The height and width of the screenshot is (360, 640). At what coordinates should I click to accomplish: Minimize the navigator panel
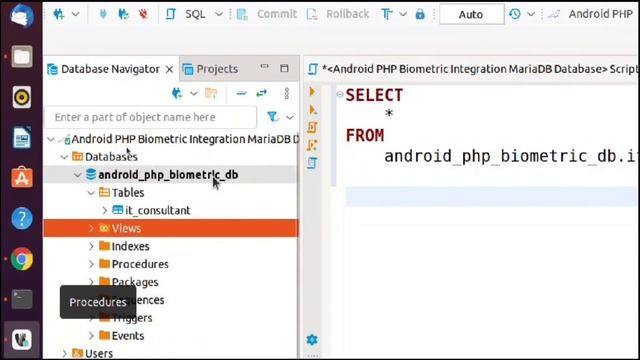(x=264, y=67)
